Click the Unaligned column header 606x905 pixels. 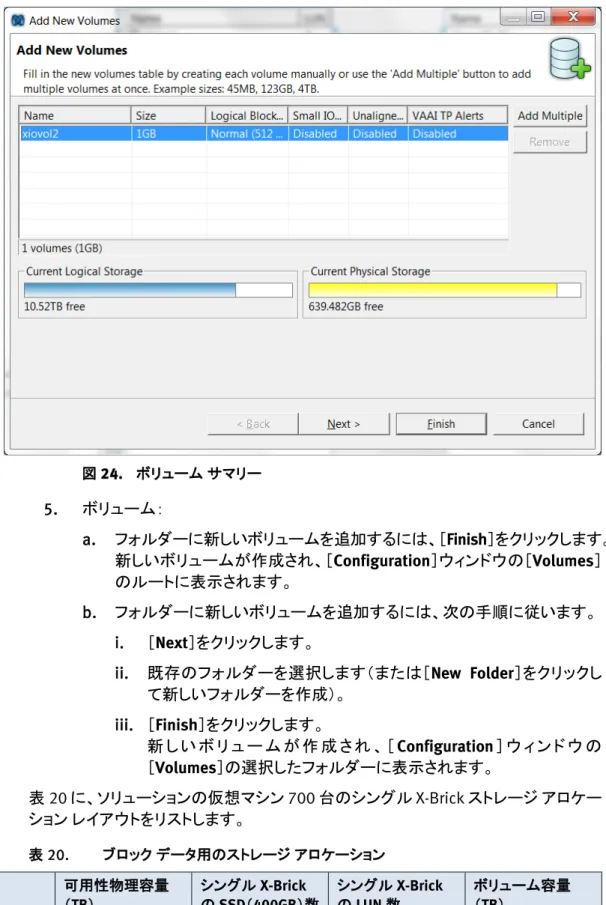click(x=378, y=115)
